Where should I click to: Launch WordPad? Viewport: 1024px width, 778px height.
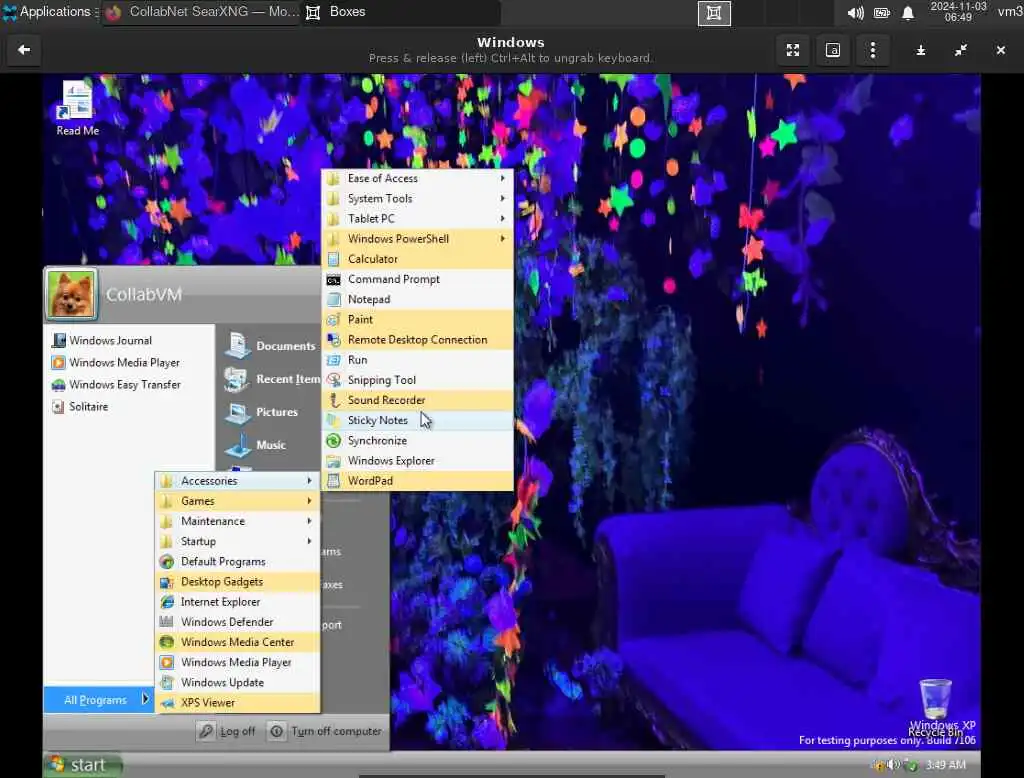coord(417,481)
